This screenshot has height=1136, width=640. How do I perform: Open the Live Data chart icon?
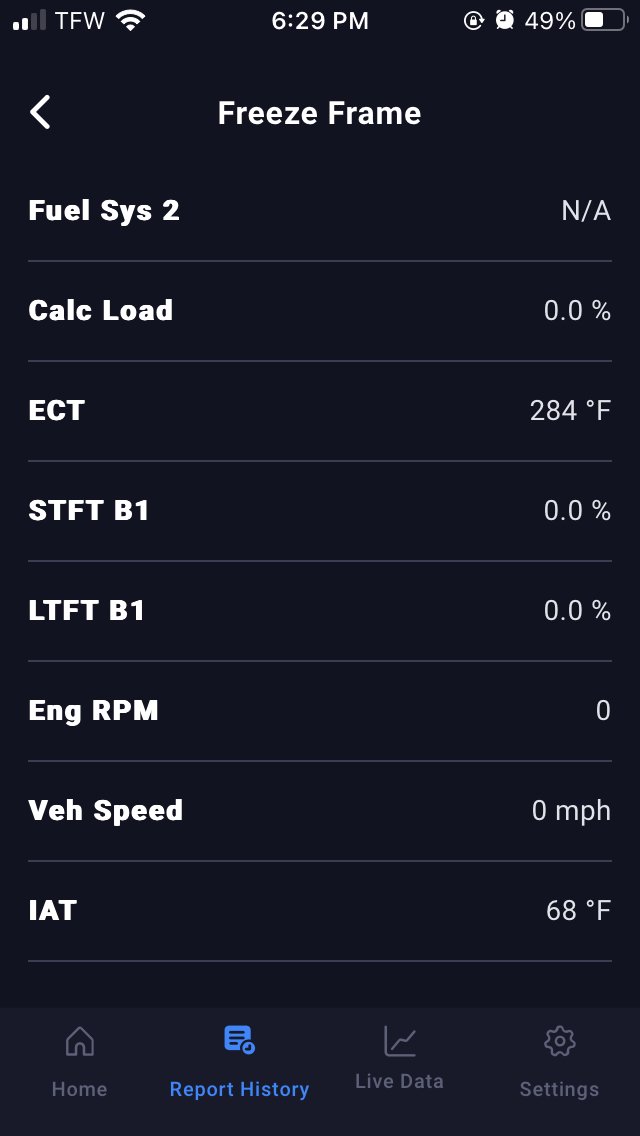coord(399,1041)
